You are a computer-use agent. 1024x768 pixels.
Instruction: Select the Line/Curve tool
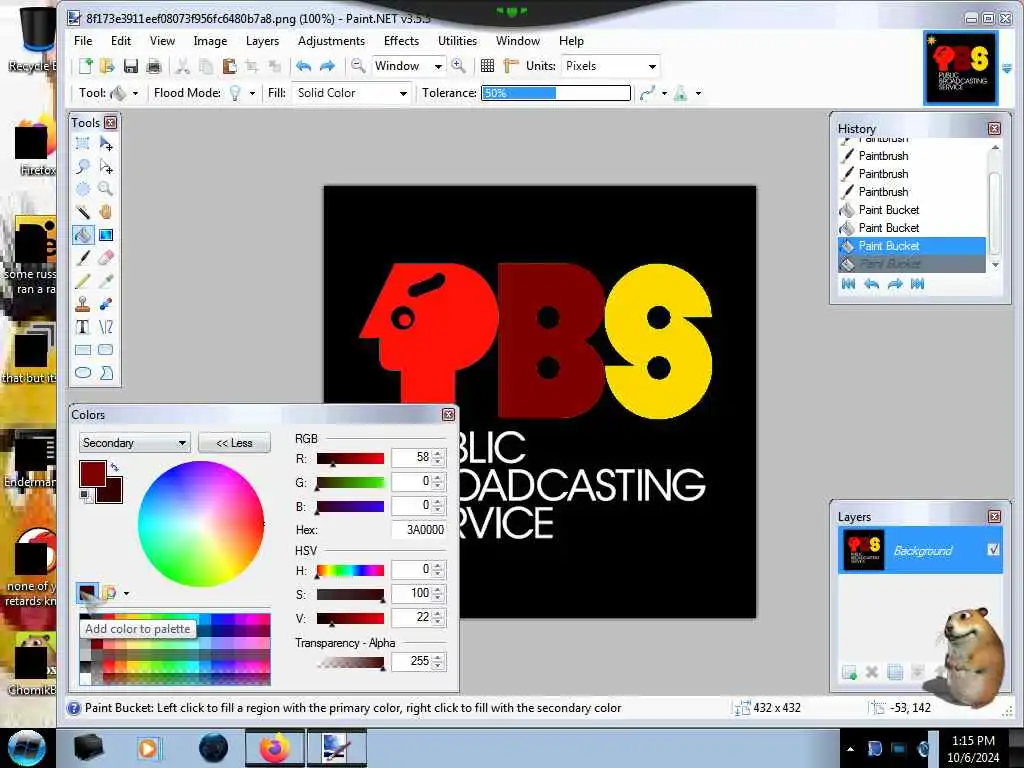(x=106, y=327)
